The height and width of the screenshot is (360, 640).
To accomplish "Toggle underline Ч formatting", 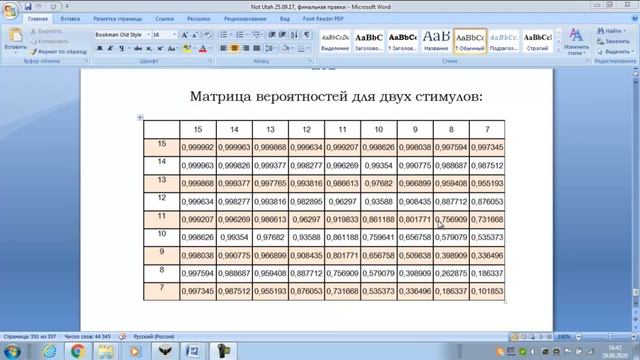I will coord(121,49).
